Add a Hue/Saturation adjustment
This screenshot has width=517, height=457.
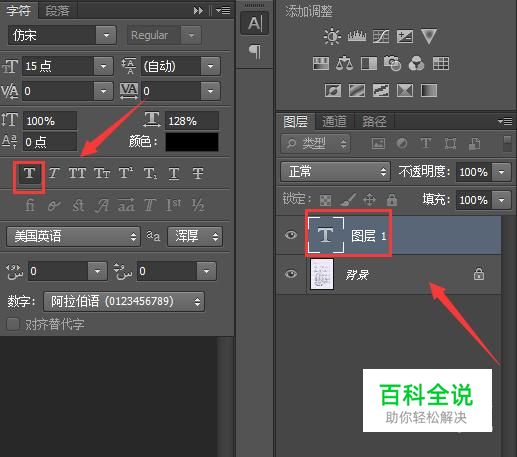tap(321, 63)
